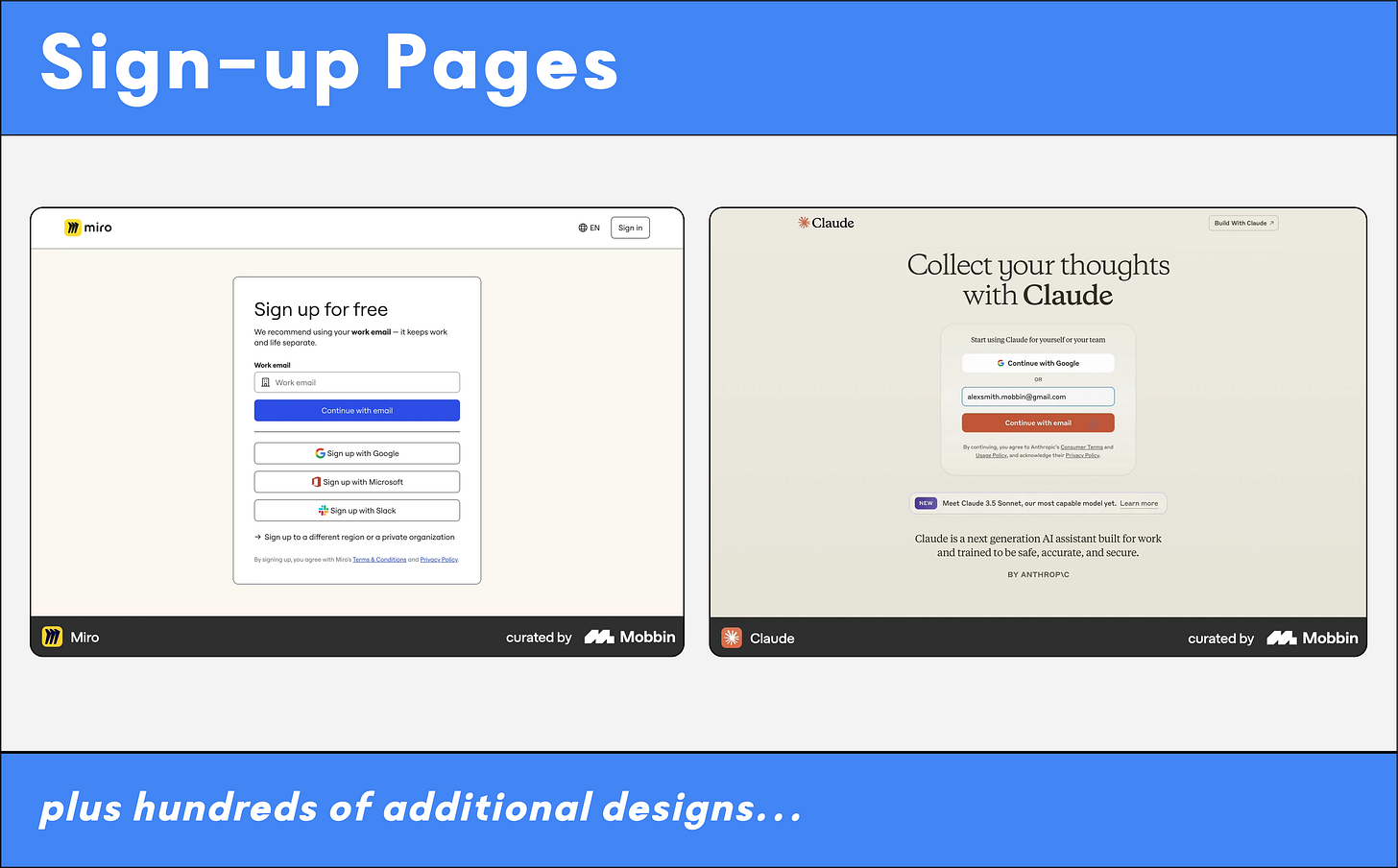Click the Build With Claude button

coord(1243,223)
